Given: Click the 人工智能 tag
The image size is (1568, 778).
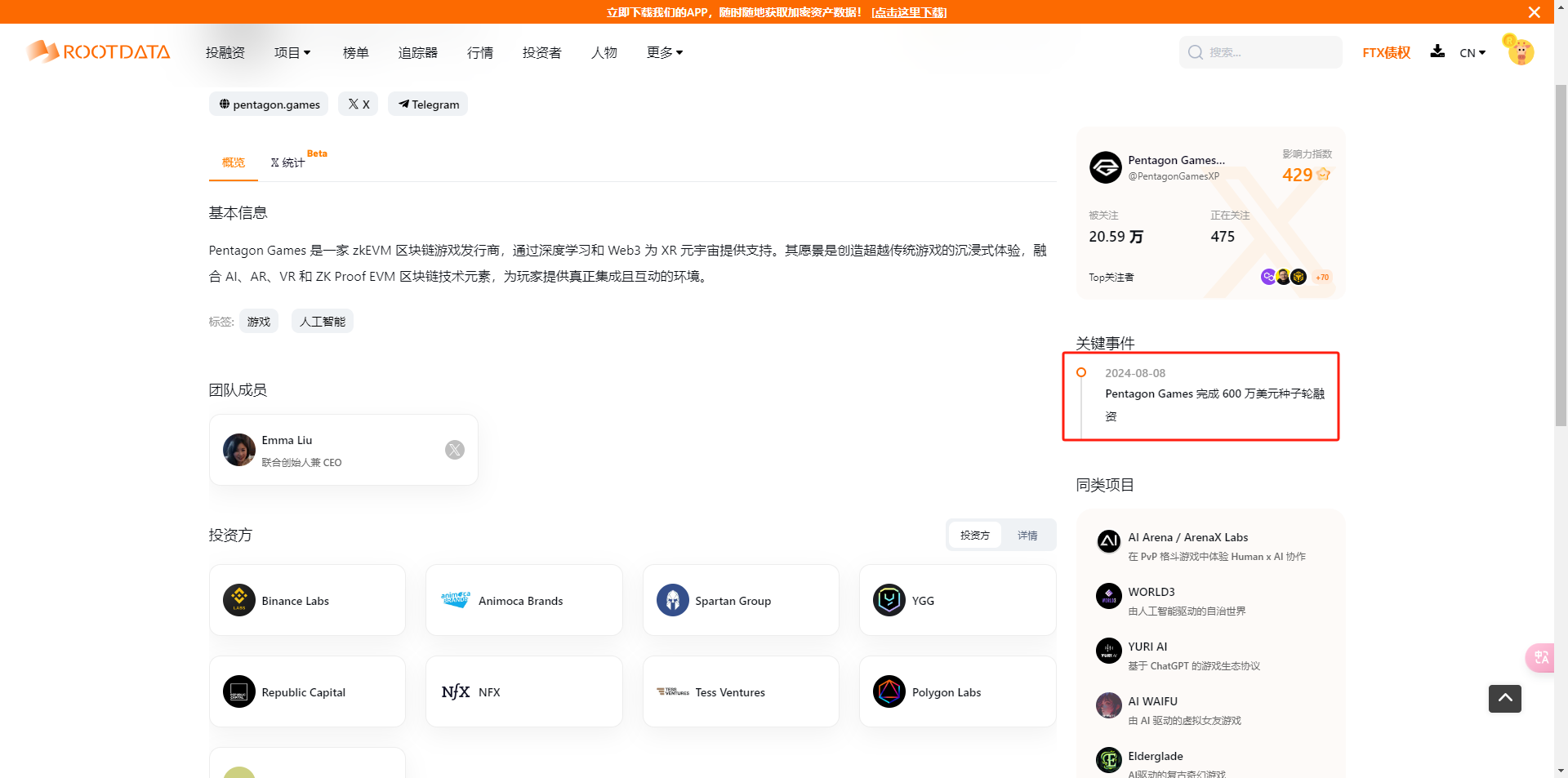Looking at the screenshot, I should click(x=322, y=321).
